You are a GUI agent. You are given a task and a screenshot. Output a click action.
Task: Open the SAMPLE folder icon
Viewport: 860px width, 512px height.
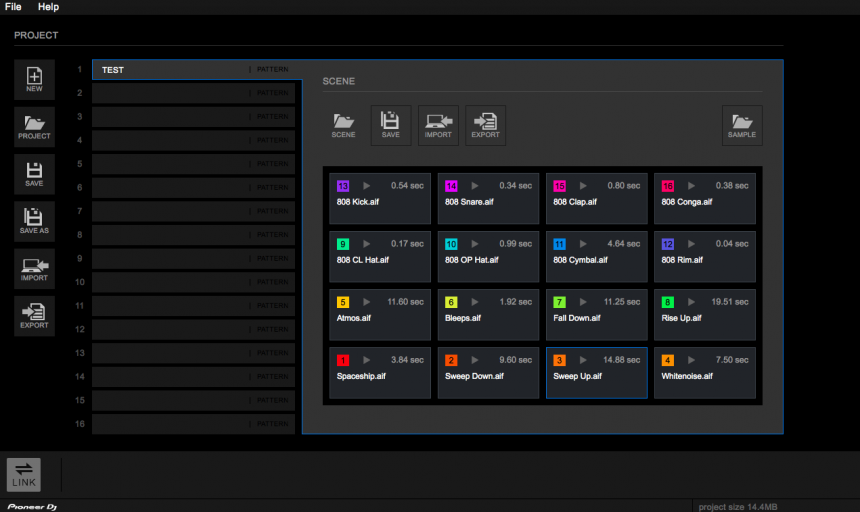[x=742, y=126]
